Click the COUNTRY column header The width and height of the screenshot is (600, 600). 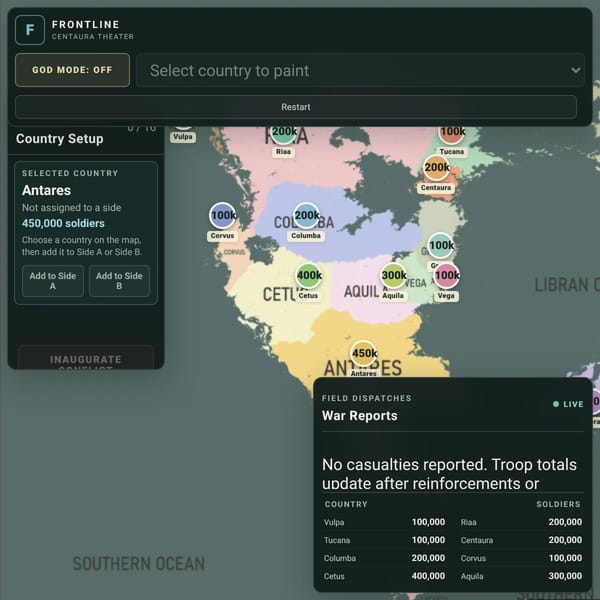(346, 504)
